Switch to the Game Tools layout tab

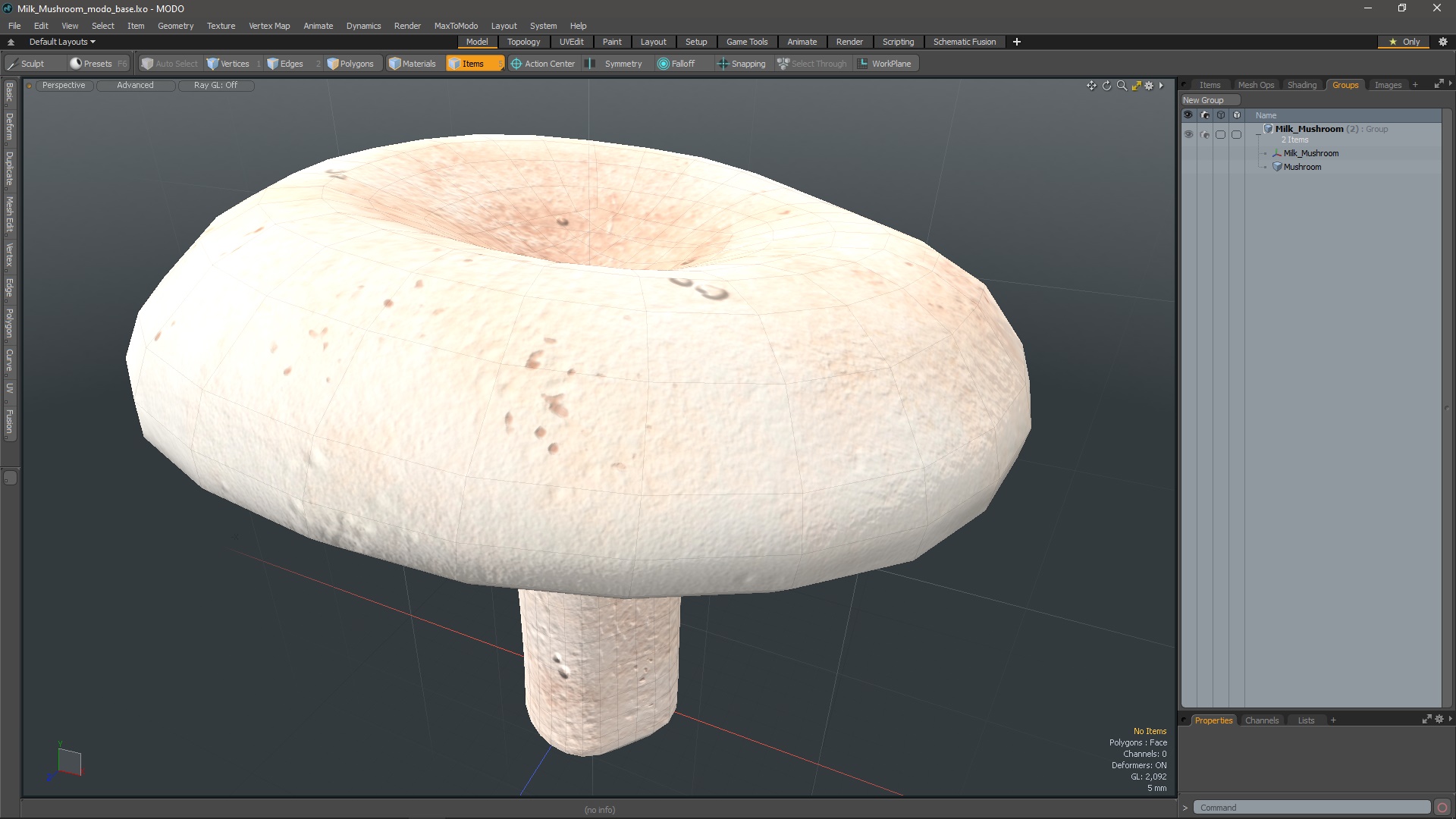[747, 42]
